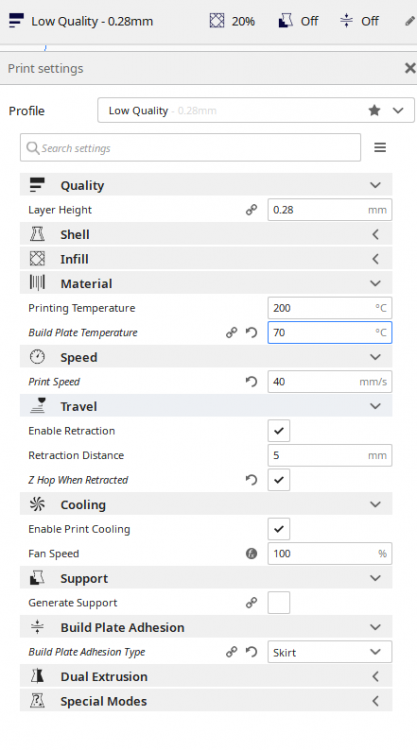Enable the Generate Support checkbox
This screenshot has height=750, width=417.
pyautogui.click(x=279, y=603)
